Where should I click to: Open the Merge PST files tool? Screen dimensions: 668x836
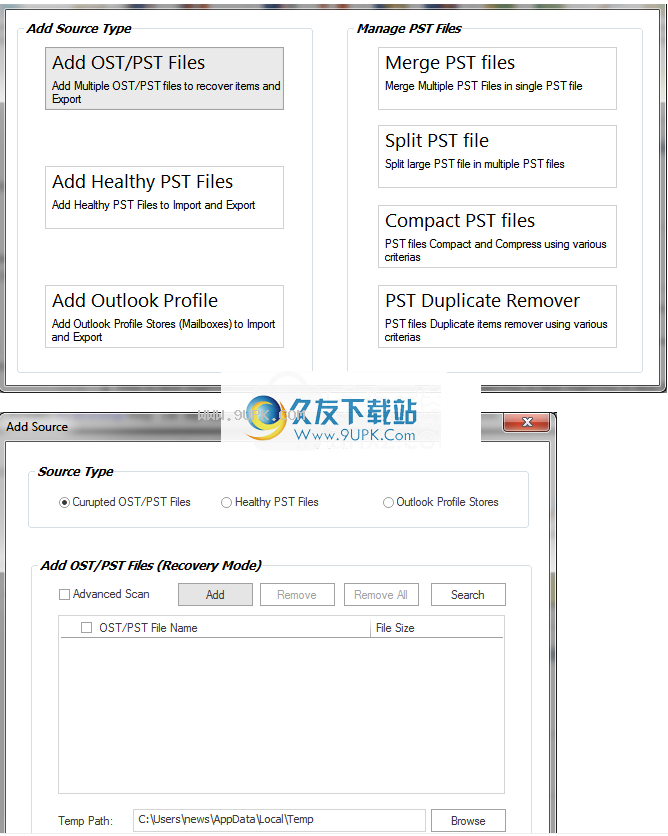tap(497, 79)
